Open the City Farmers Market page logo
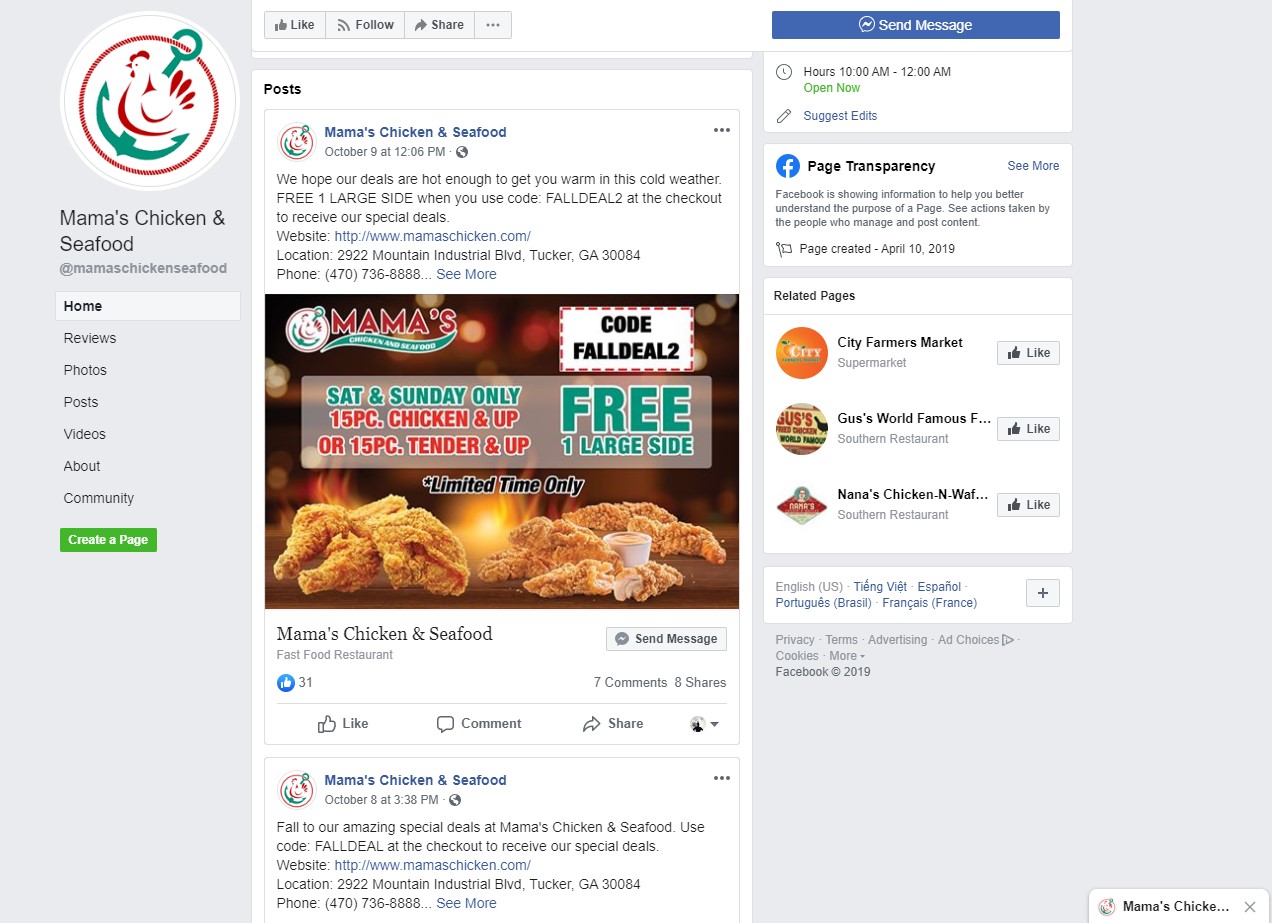This screenshot has height=923, width=1272. point(802,353)
